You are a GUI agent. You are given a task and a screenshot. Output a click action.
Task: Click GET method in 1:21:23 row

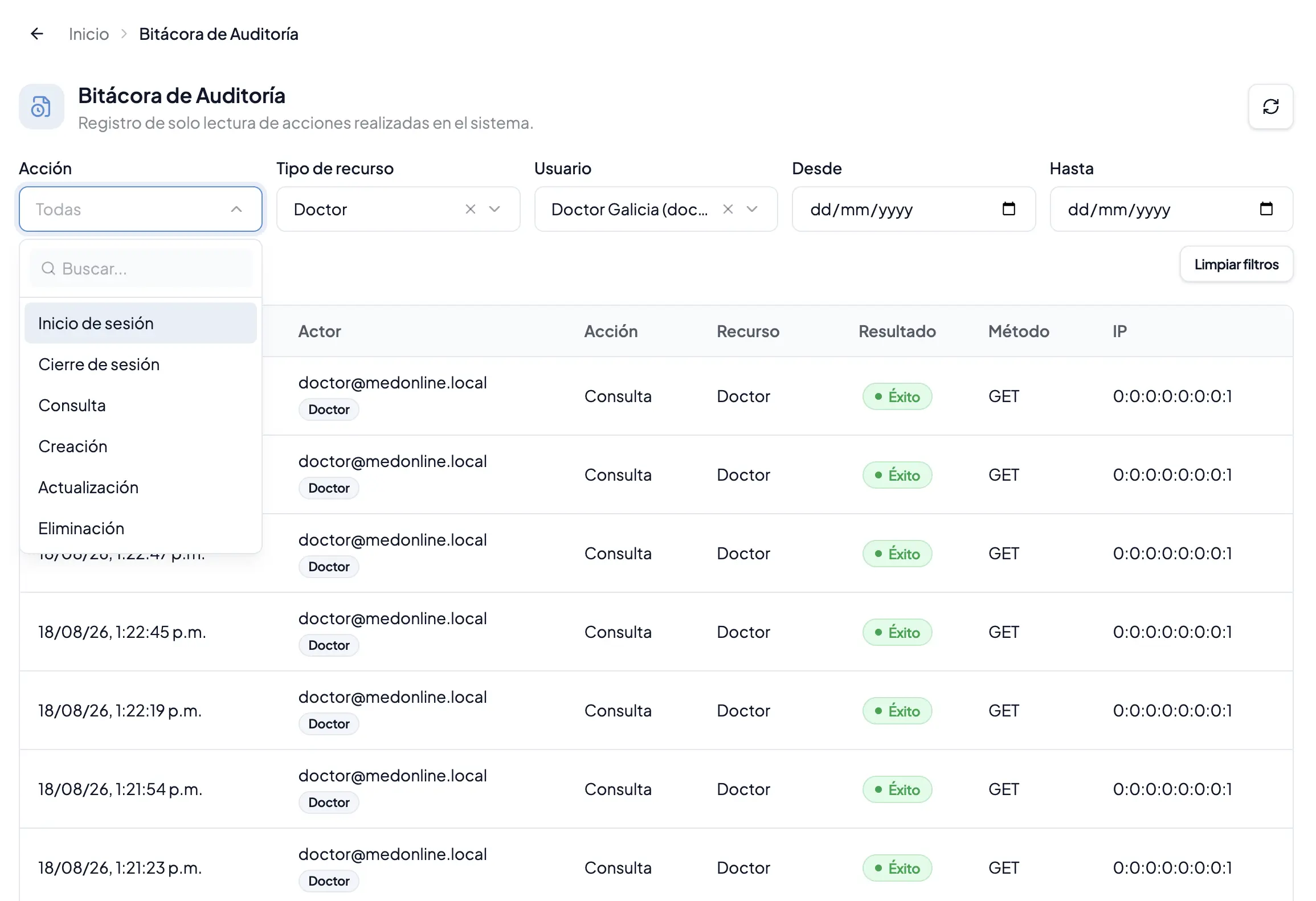[x=1004, y=868]
